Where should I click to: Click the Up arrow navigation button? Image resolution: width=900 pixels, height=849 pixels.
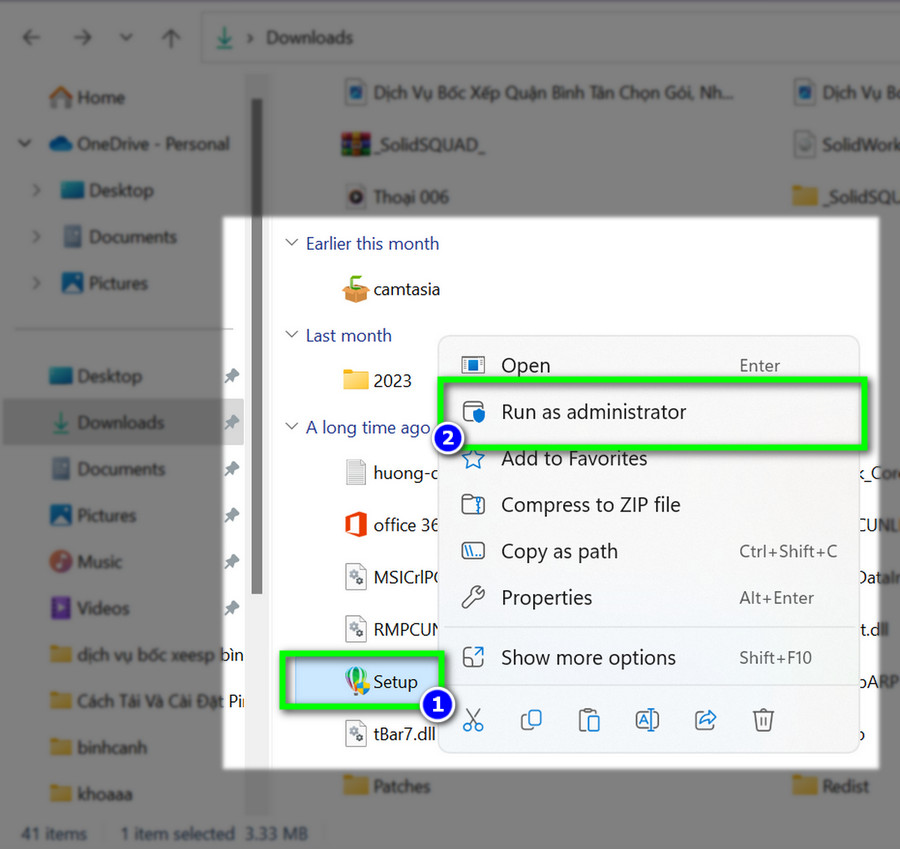click(x=170, y=38)
